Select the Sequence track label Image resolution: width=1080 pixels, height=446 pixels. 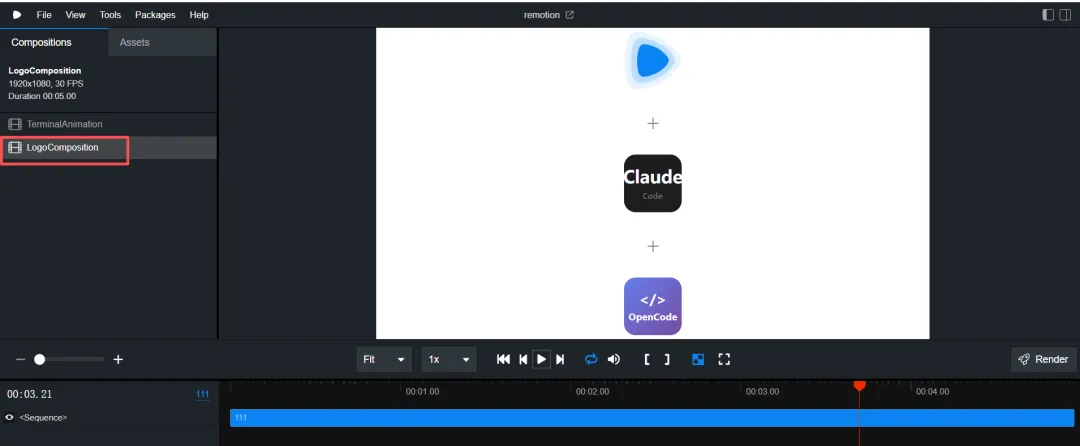point(43,417)
